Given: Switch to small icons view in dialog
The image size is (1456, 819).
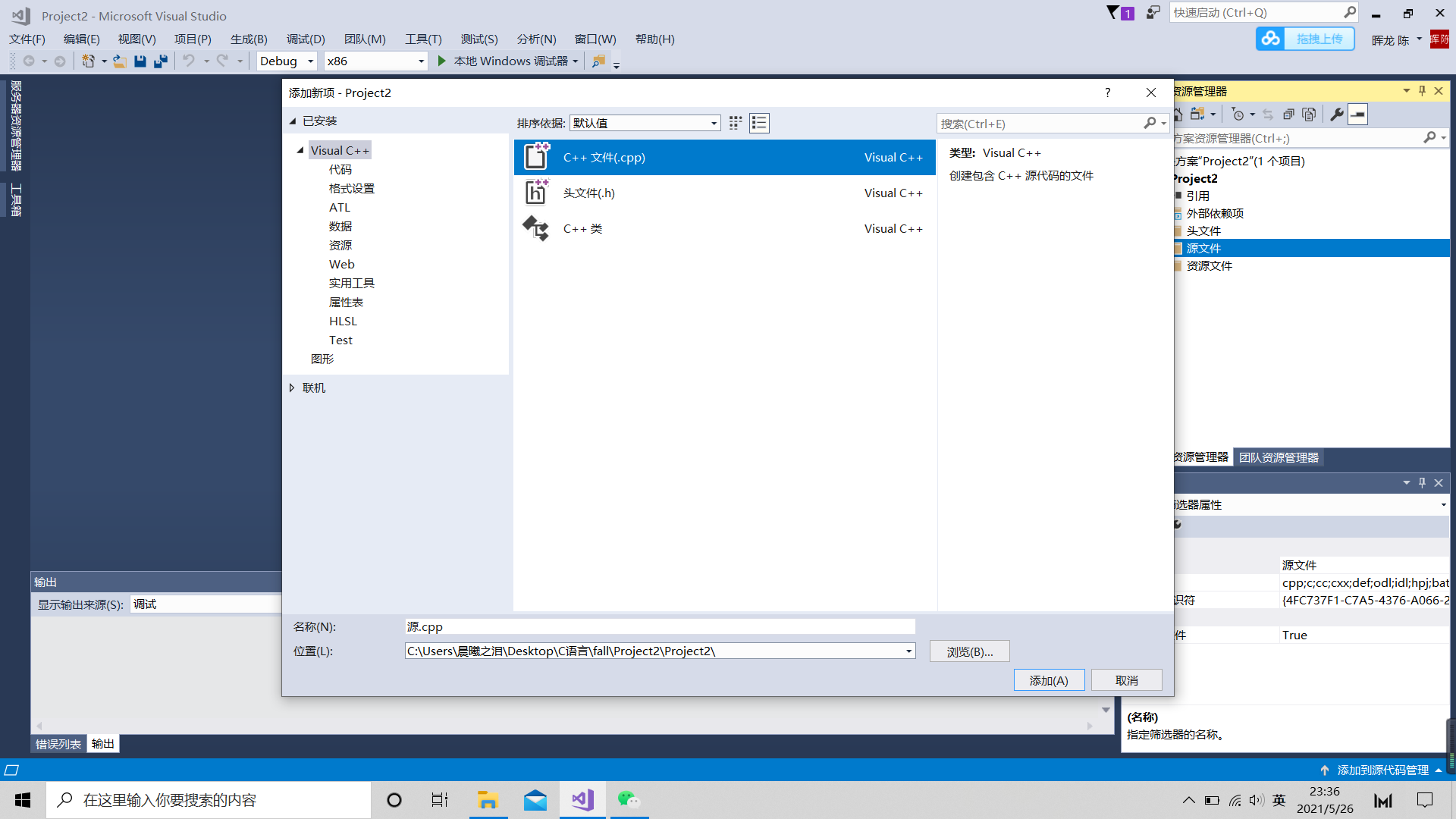Looking at the screenshot, I should (735, 123).
